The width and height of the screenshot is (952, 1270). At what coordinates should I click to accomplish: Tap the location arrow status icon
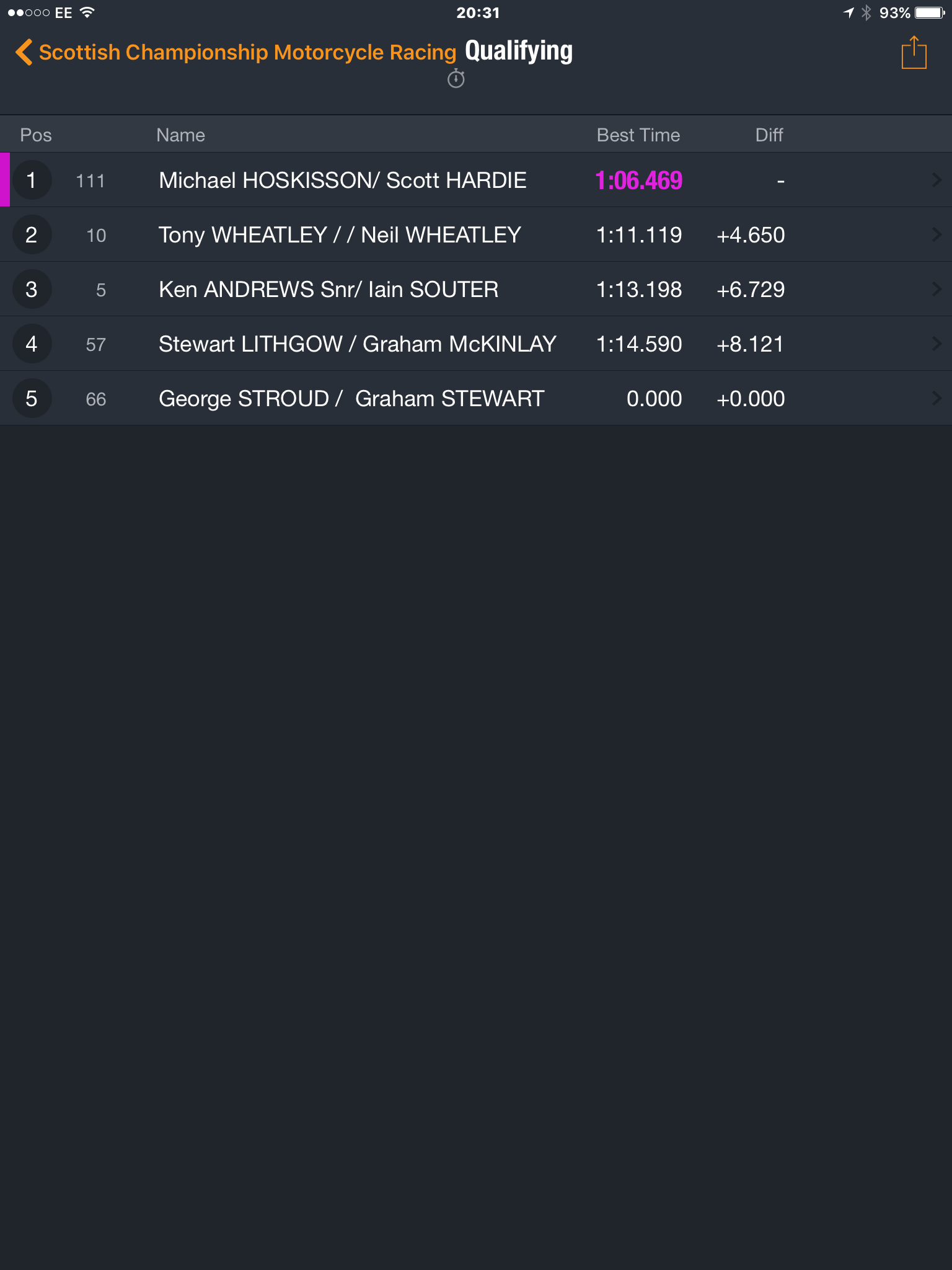click(x=848, y=12)
